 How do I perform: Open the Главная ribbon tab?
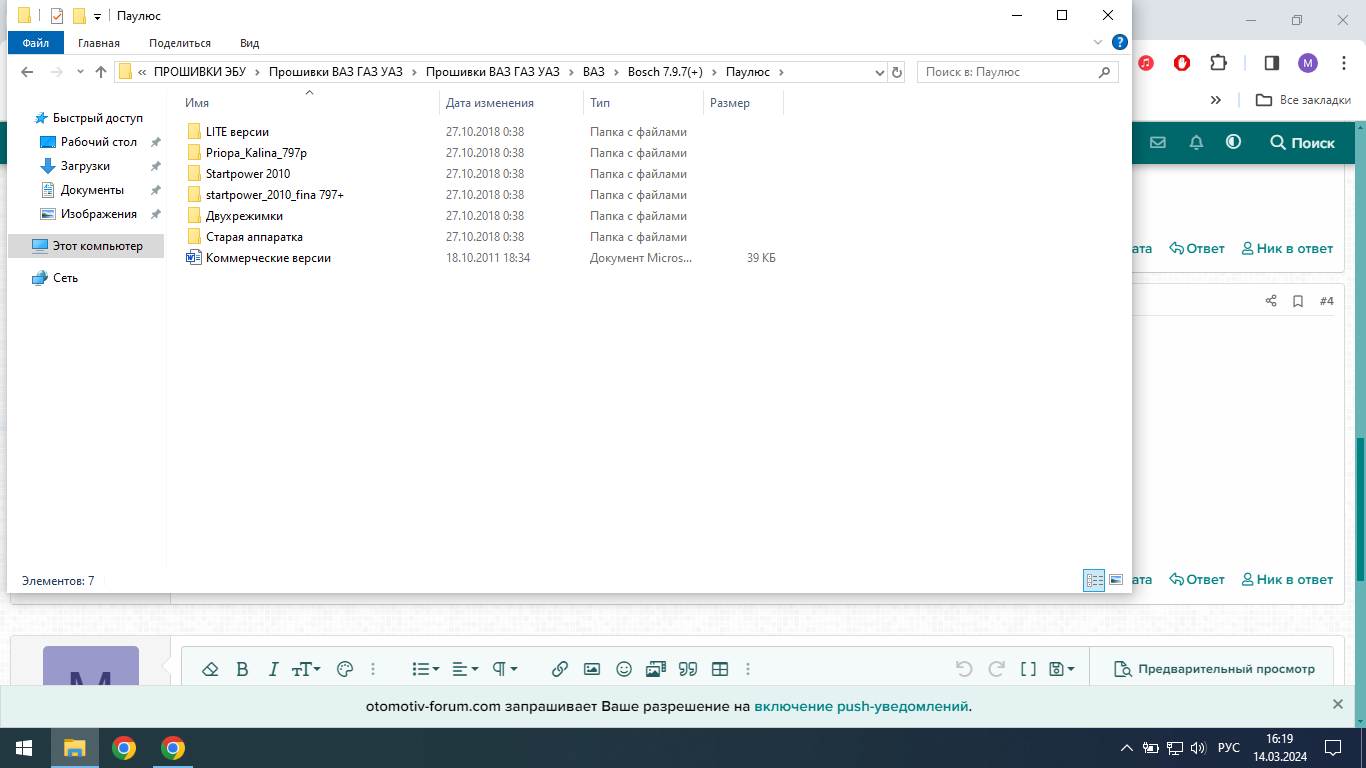coord(99,43)
